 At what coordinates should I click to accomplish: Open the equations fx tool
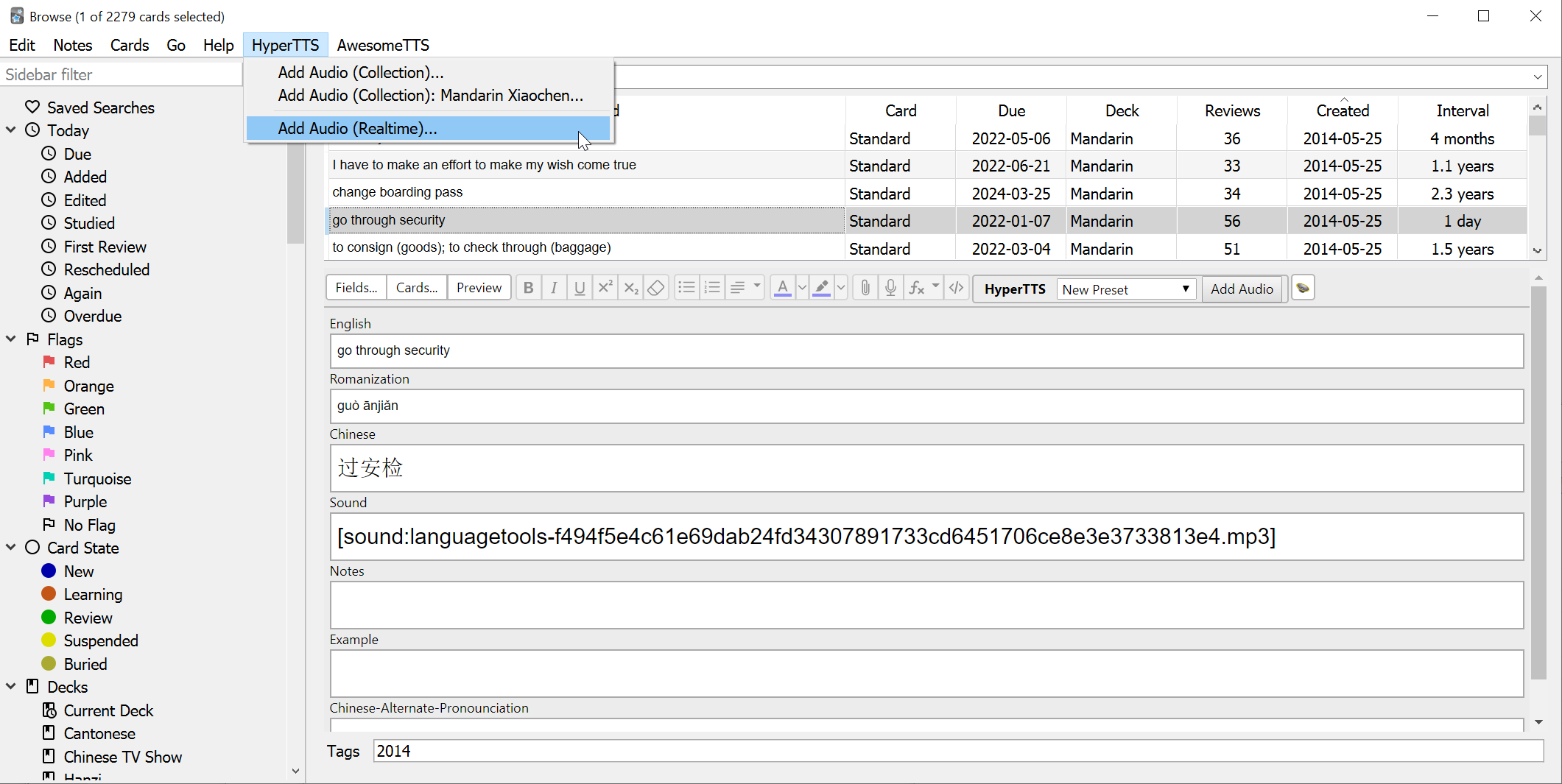click(x=916, y=288)
